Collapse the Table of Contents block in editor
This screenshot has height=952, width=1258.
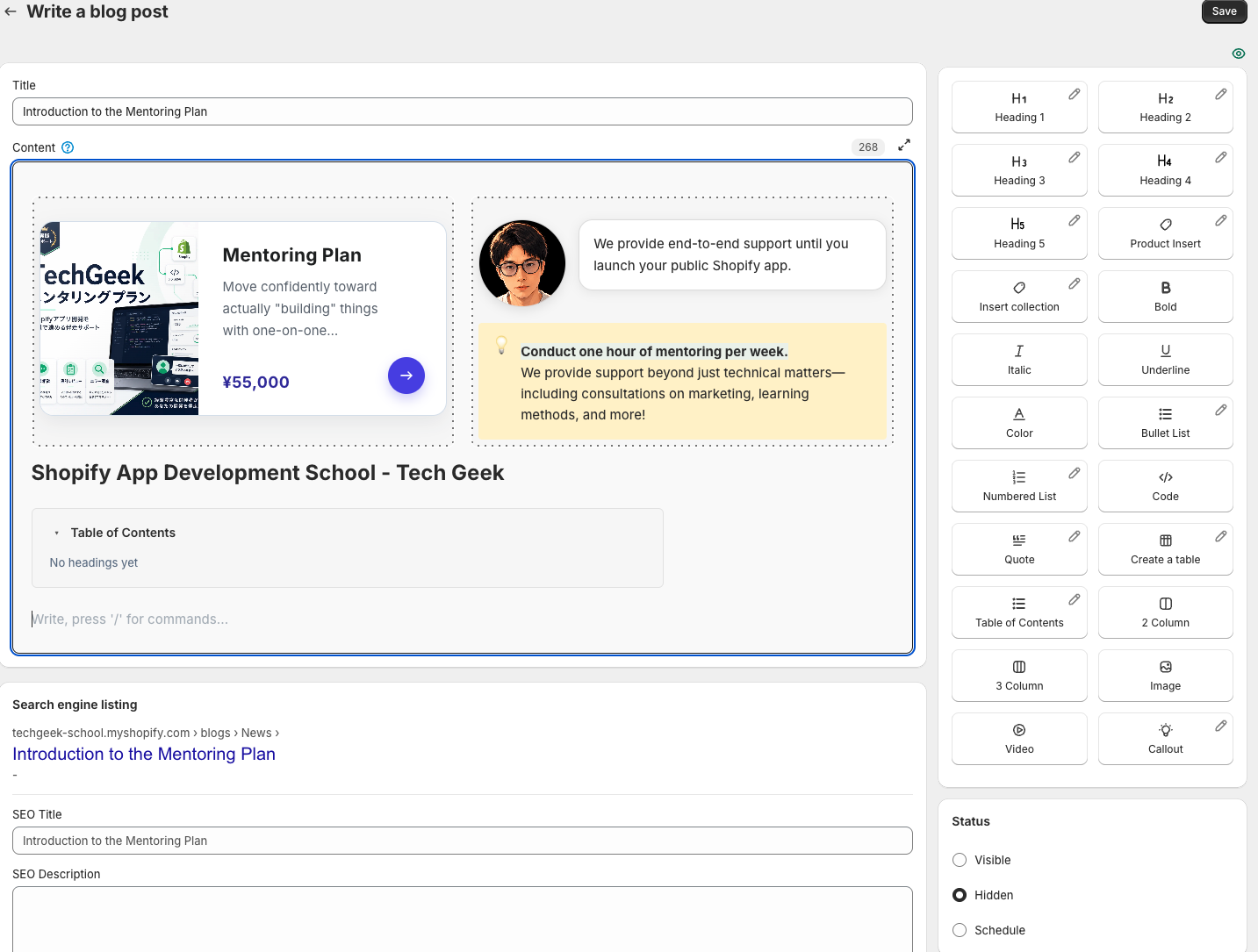pyautogui.click(x=57, y=533)
